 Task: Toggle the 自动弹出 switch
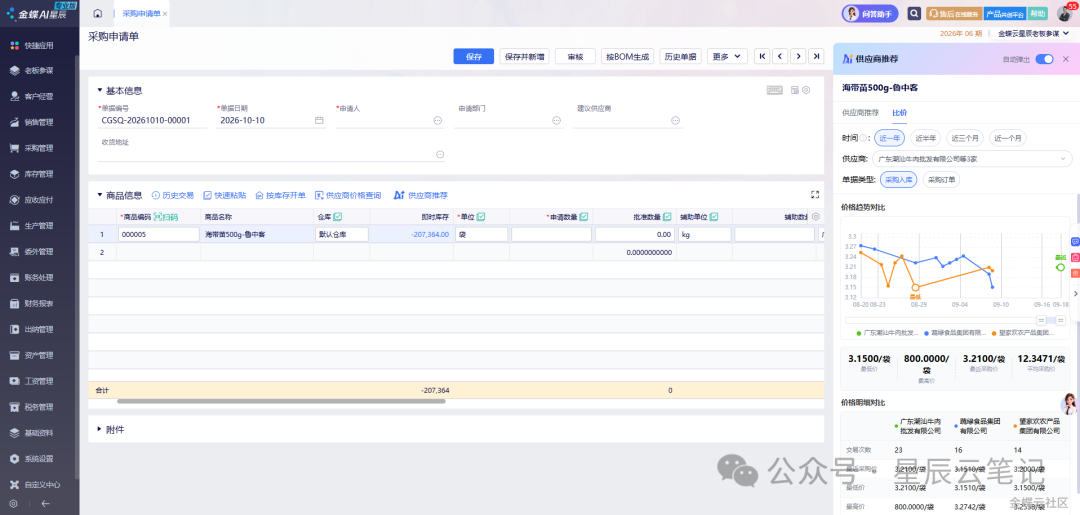point(1044,59)
